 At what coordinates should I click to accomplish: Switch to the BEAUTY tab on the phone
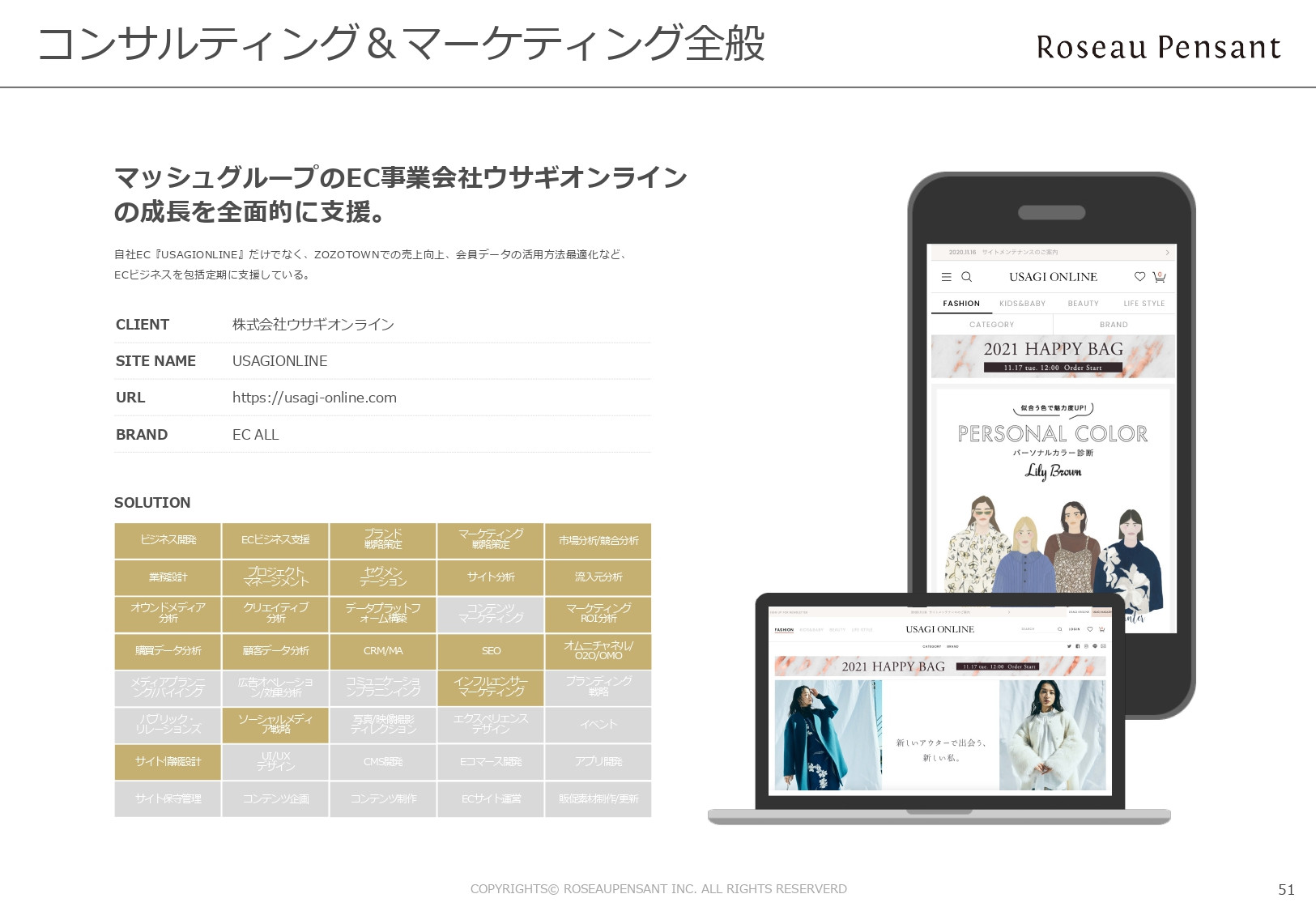[x=1083, y=304]
